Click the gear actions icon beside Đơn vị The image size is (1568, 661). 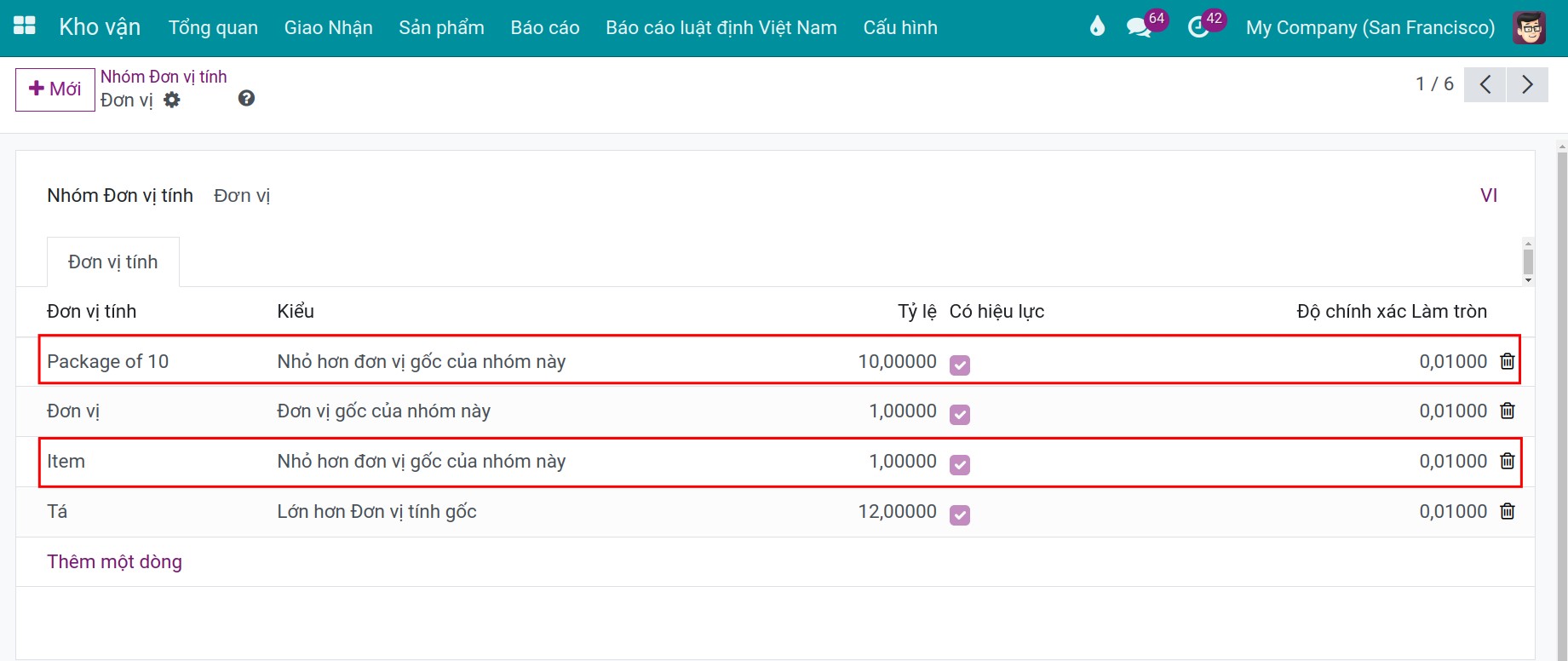pyautogui.click(x=172, y=100)
